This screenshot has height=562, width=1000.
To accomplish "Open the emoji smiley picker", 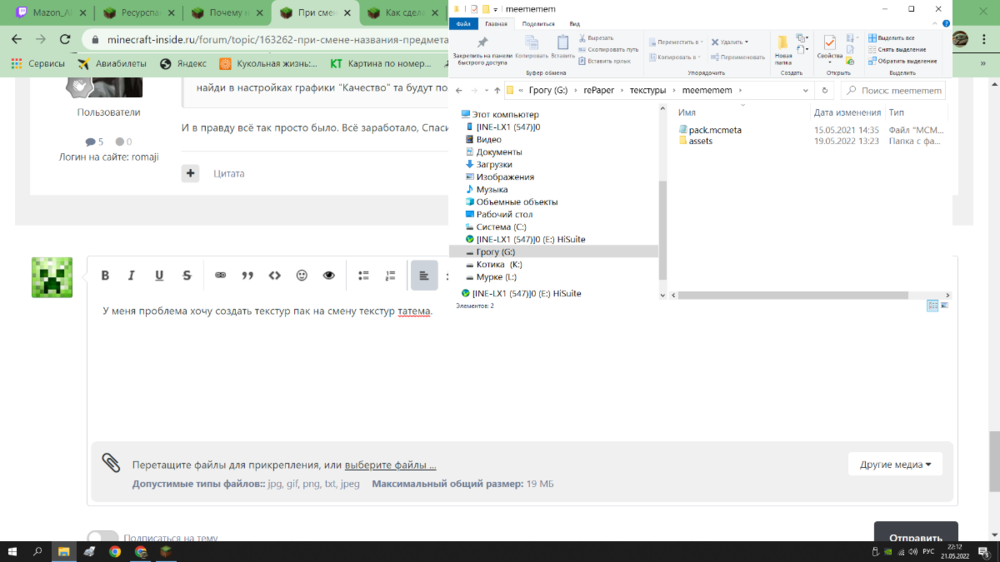I will (302, 276).
